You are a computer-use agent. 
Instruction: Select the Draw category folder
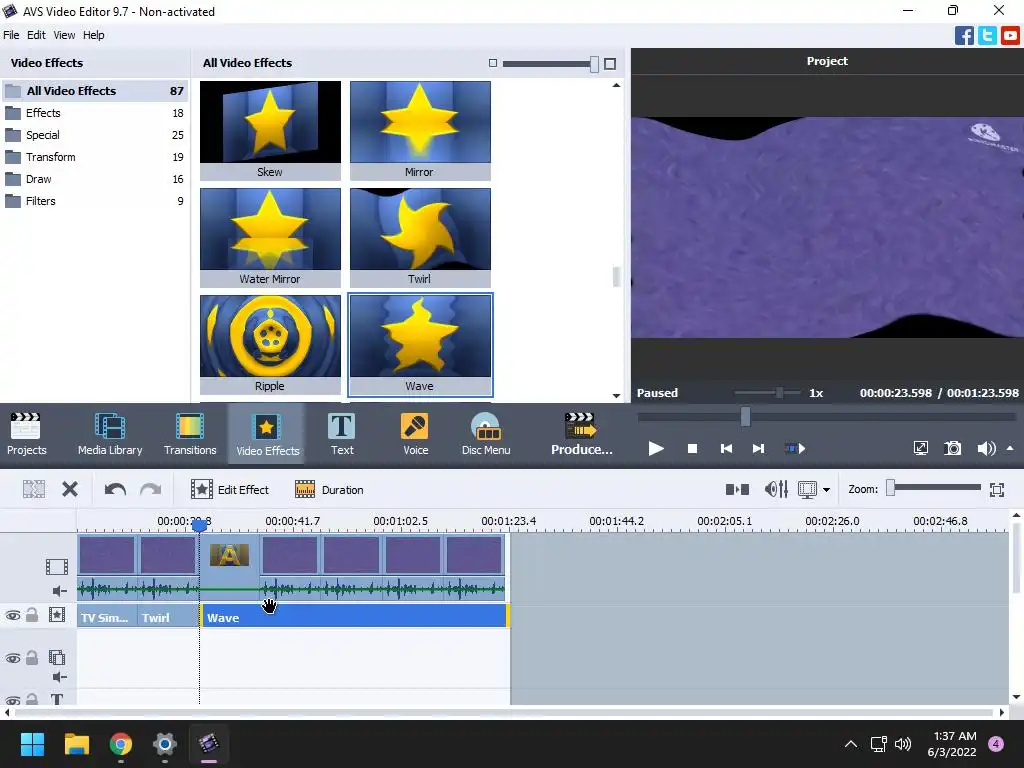(95, 179)
